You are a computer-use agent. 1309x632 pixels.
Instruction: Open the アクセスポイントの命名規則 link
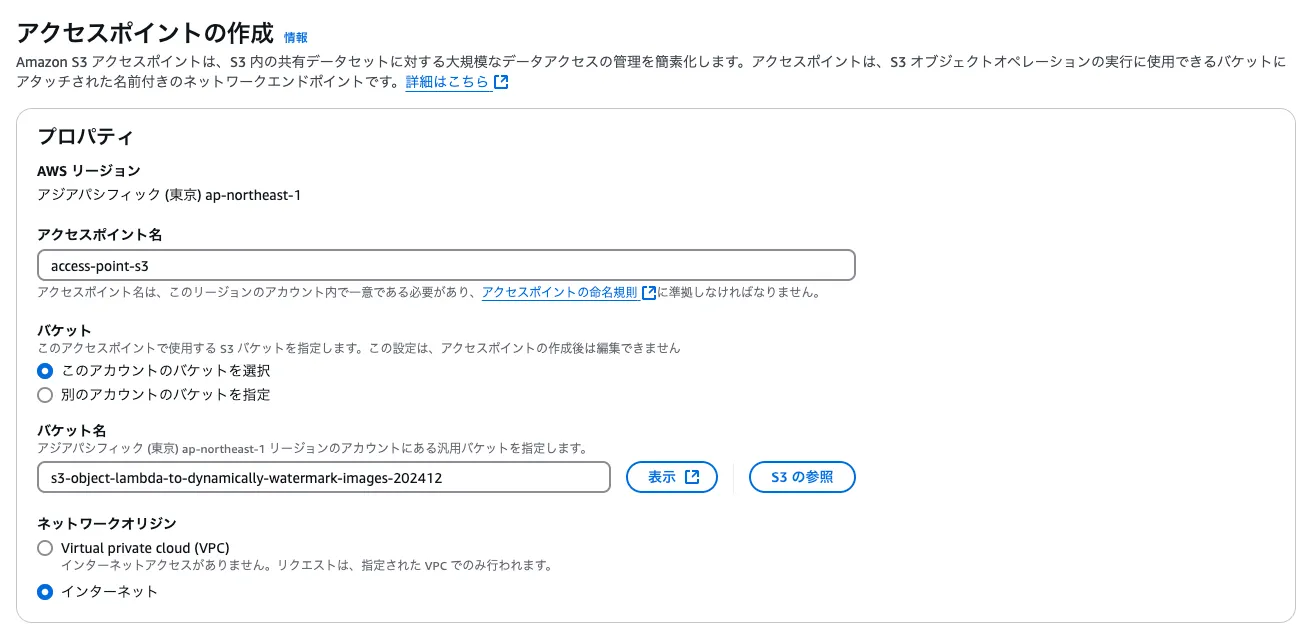click(559, 293)
